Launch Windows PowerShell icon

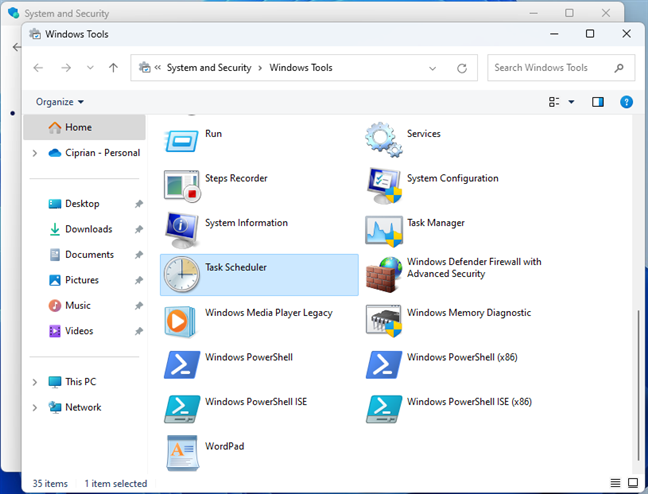182,365
